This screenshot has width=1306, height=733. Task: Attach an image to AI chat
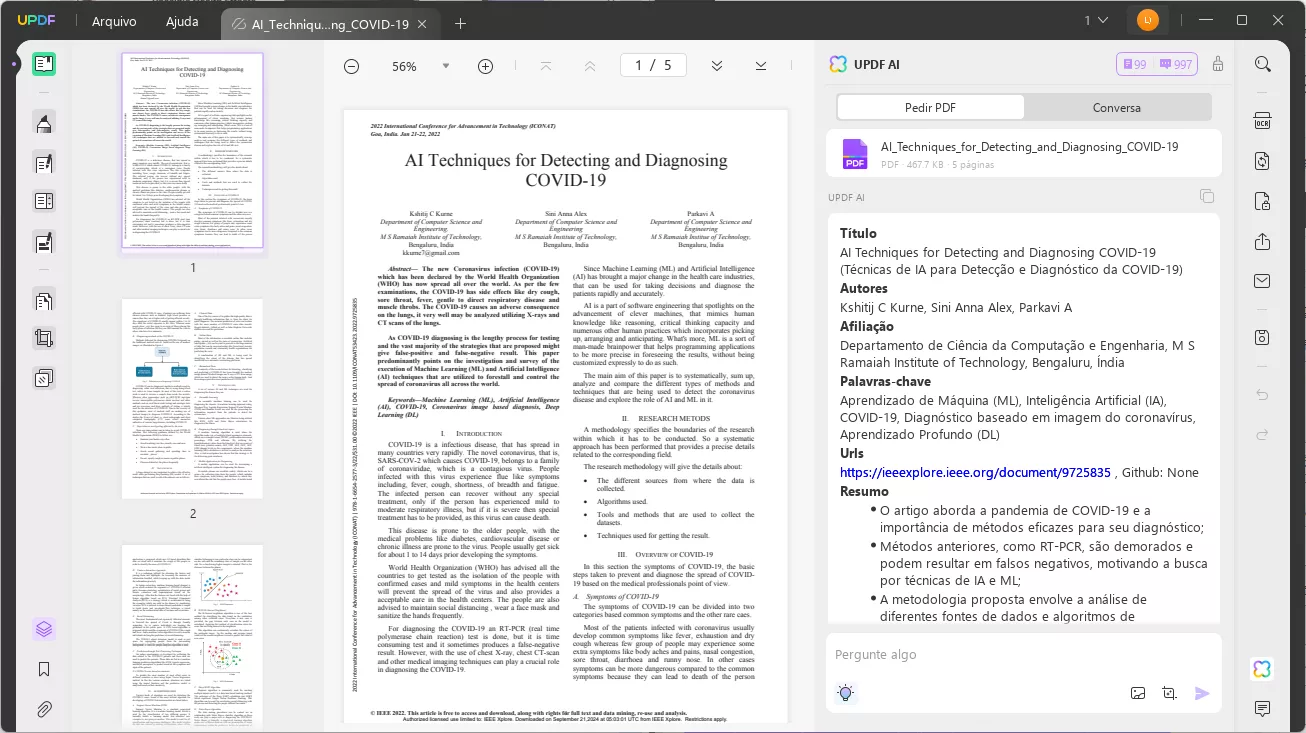[x=1138, y=693]
